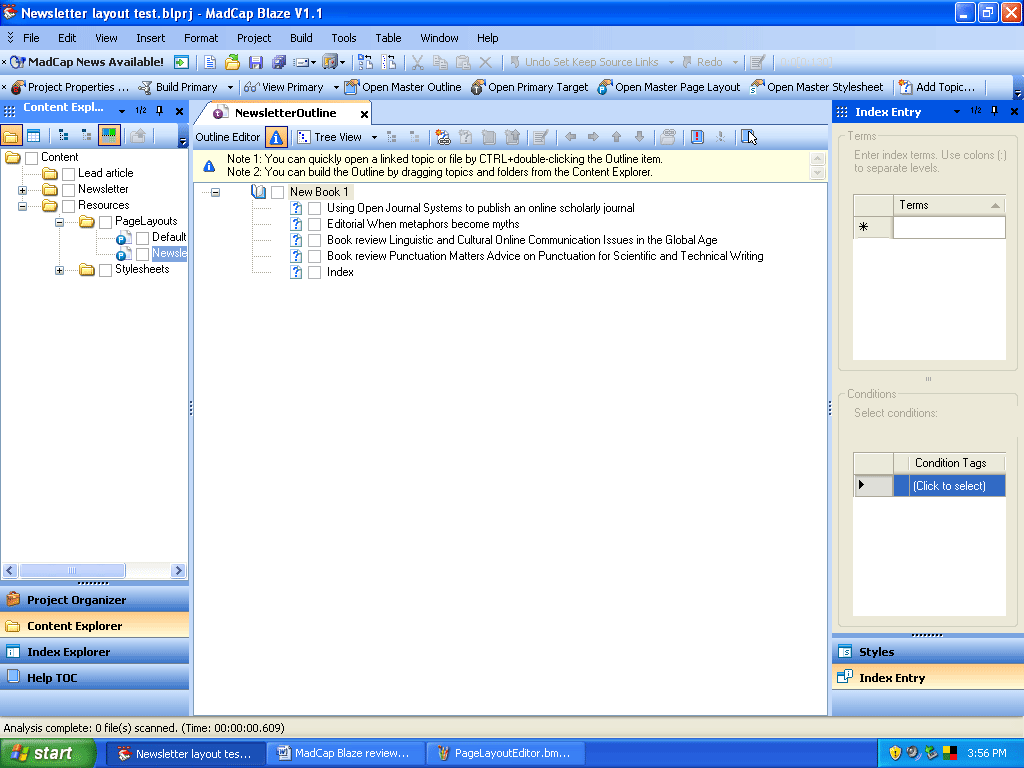Collapse the PageLayouts folder node

(x=59, y=222)
